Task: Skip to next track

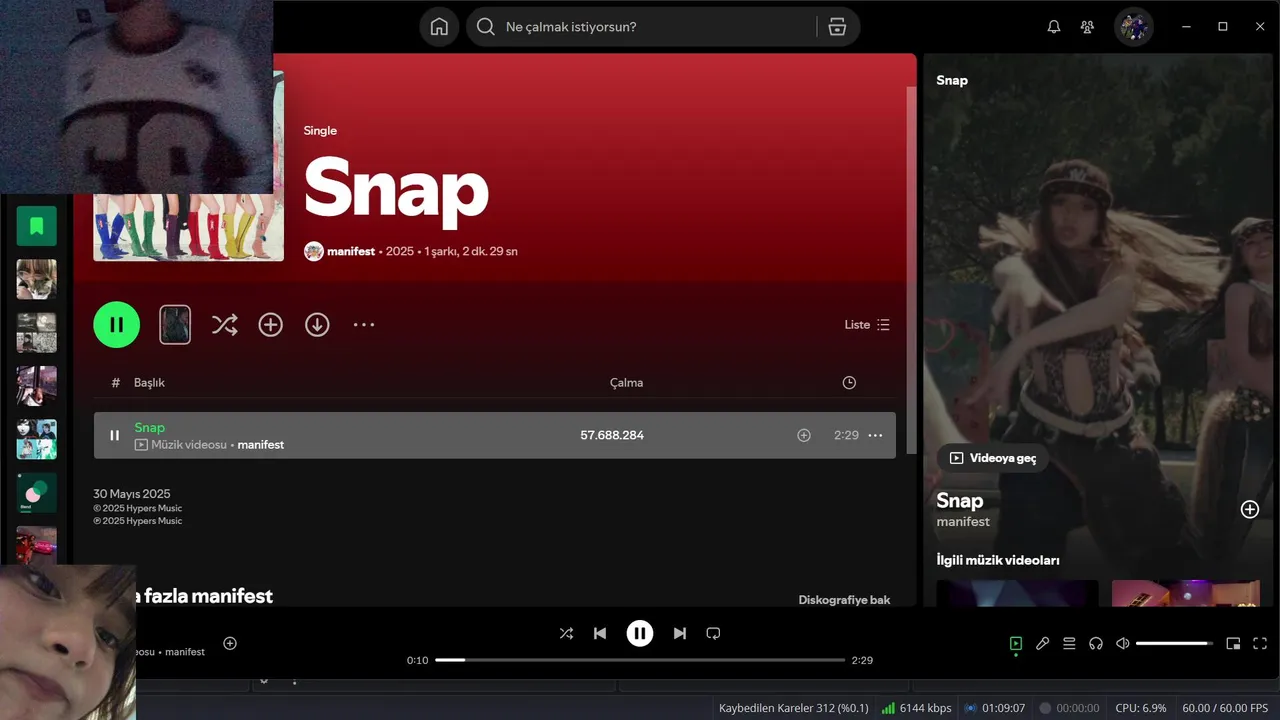Action: click(x=680, y=633)
